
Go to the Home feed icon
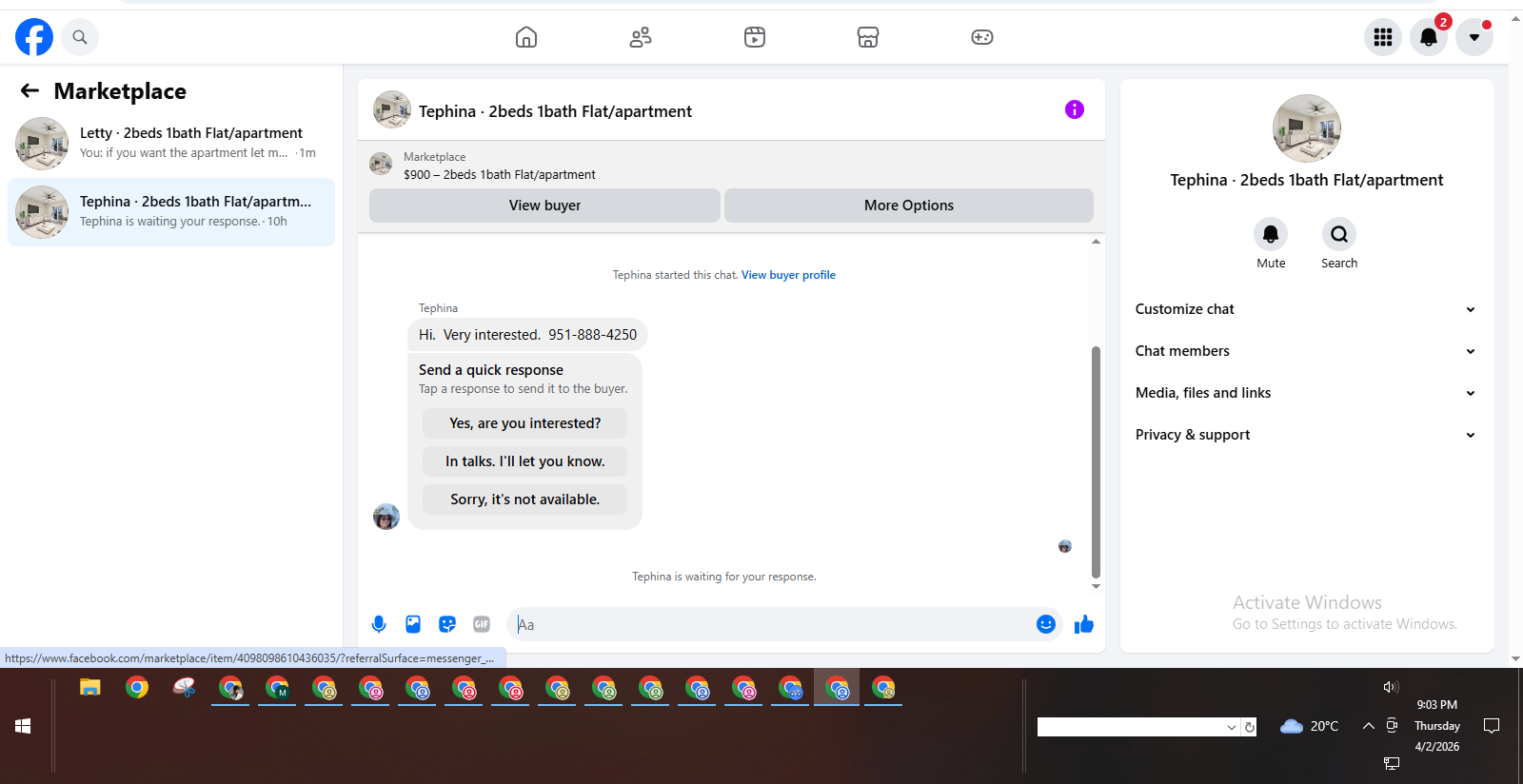[526, 37]
